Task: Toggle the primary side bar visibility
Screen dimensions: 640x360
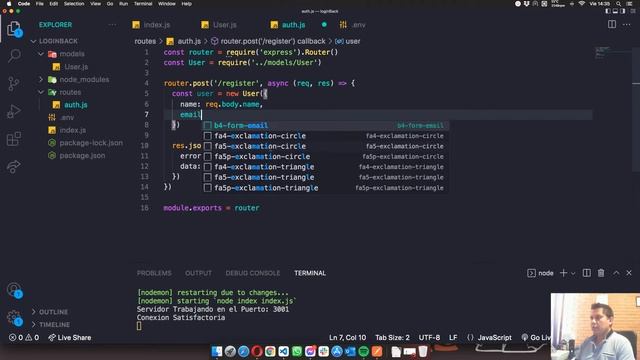Action: click(608, 11)
